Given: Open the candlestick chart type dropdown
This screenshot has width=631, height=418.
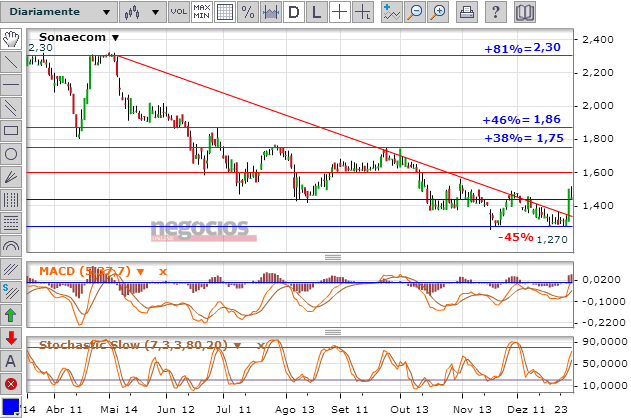Looking at the screenshot, I should (142, 12).
